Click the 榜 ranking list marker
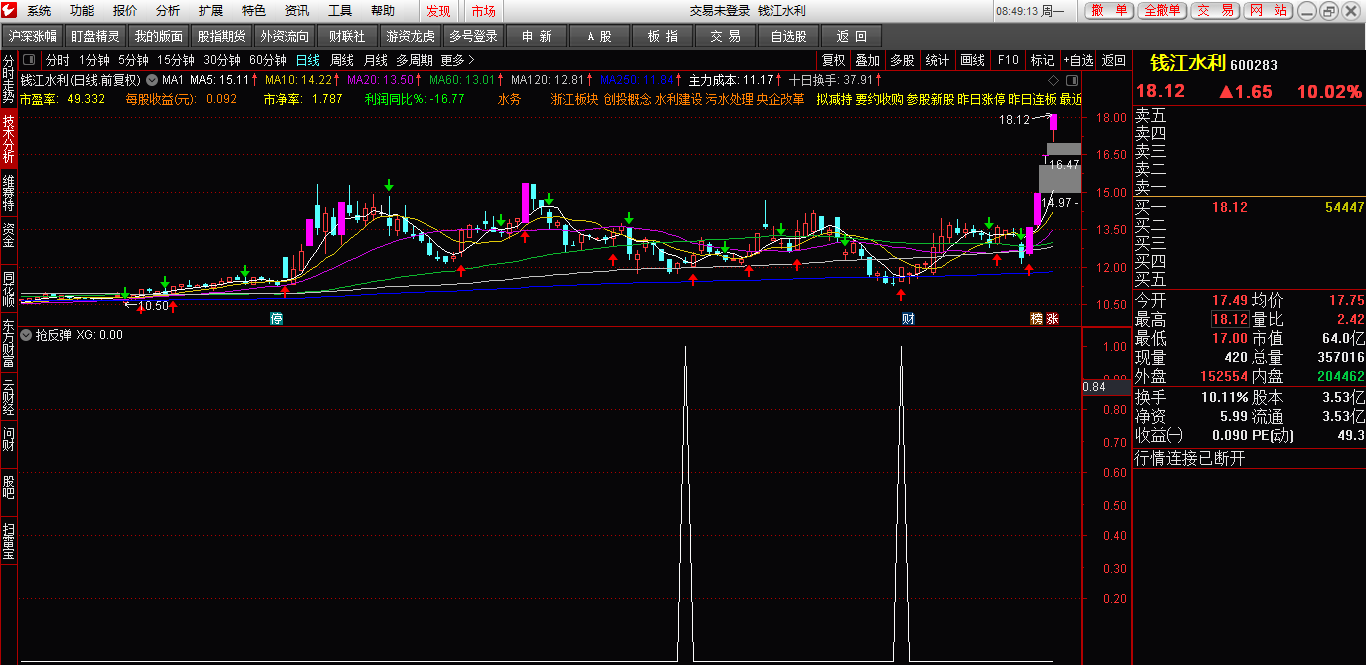 (x=1037, y=318)
